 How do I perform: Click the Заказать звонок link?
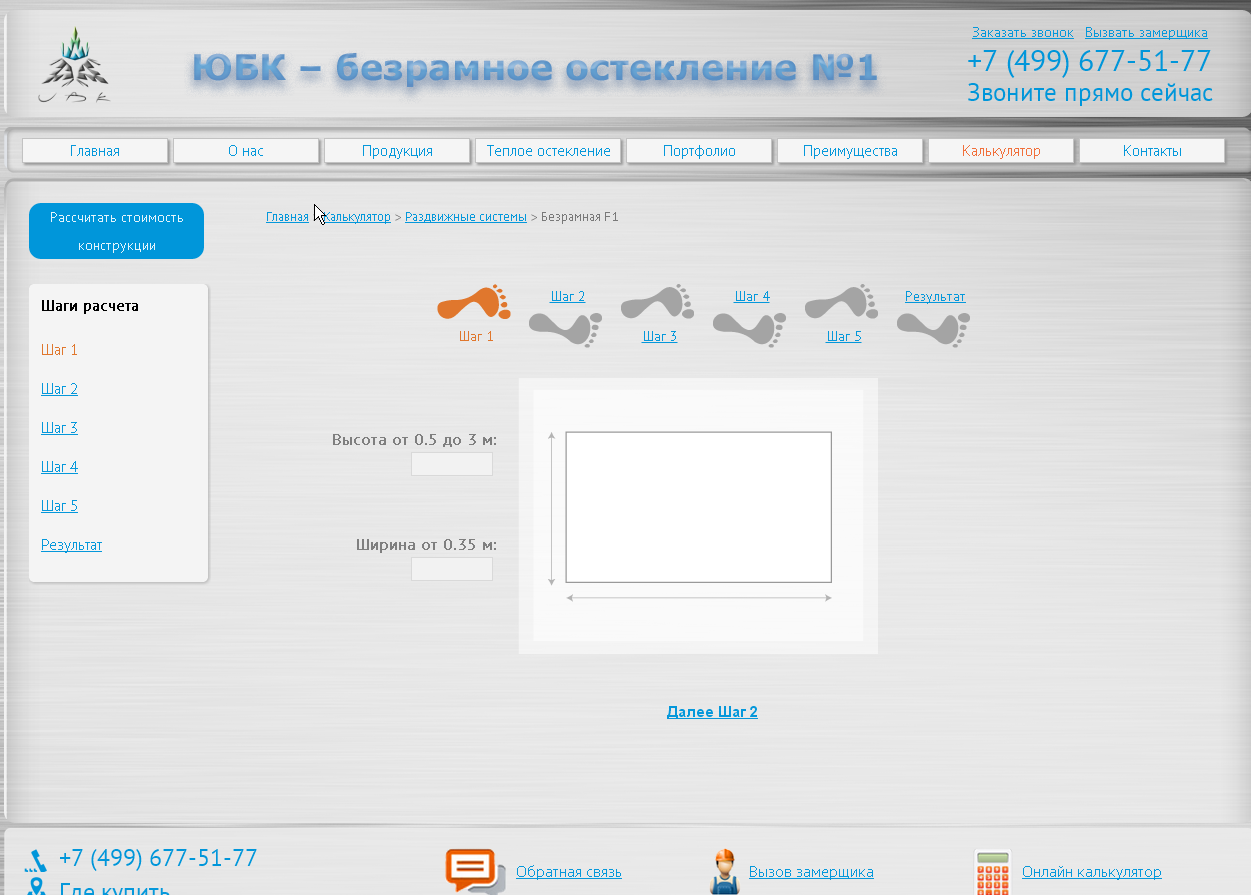(x=1023, y=32)
